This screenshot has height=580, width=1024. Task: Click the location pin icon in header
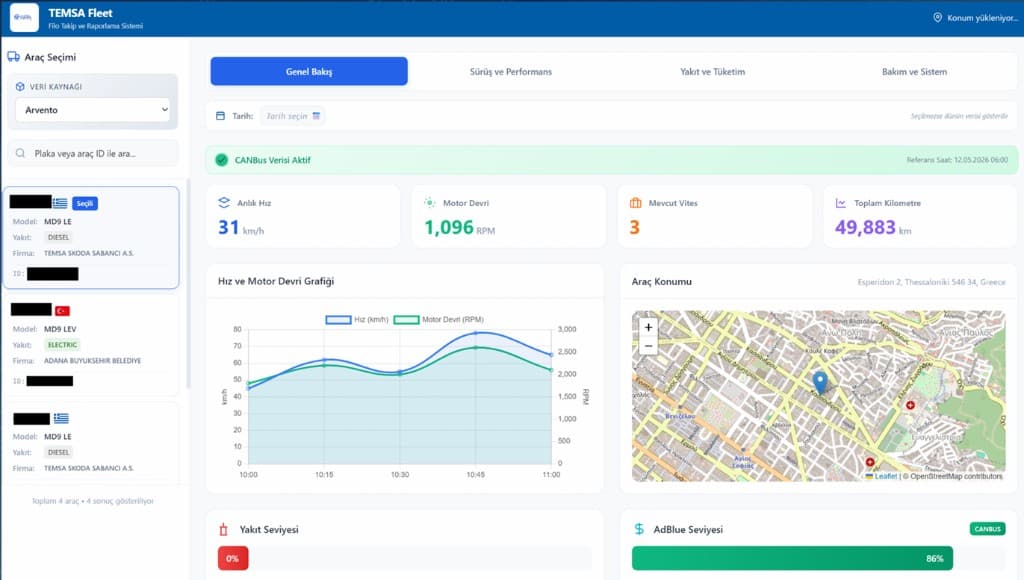tap(937, 18)
